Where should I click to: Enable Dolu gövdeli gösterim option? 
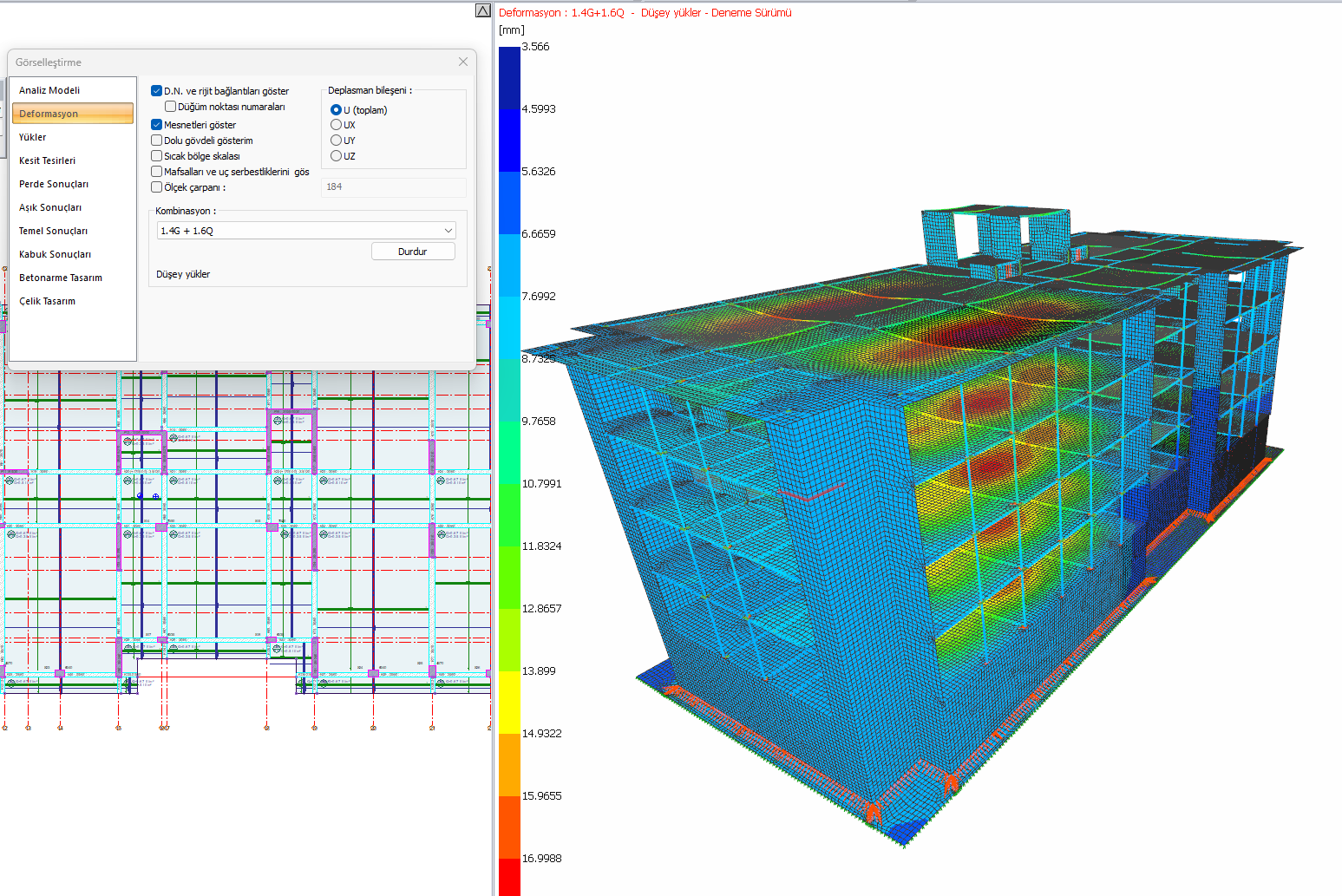157,141
